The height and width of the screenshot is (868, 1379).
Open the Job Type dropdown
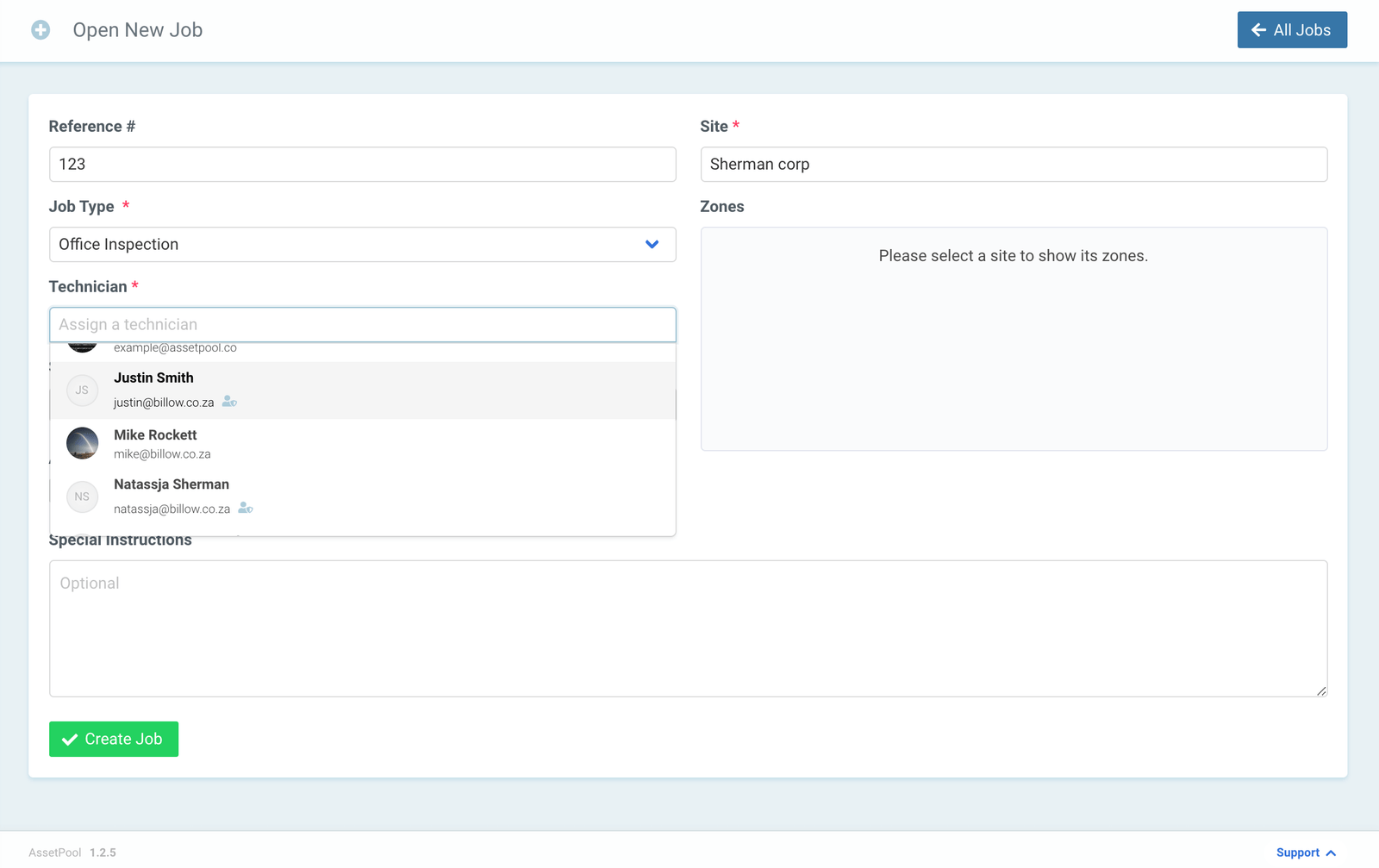coord(362,245)
